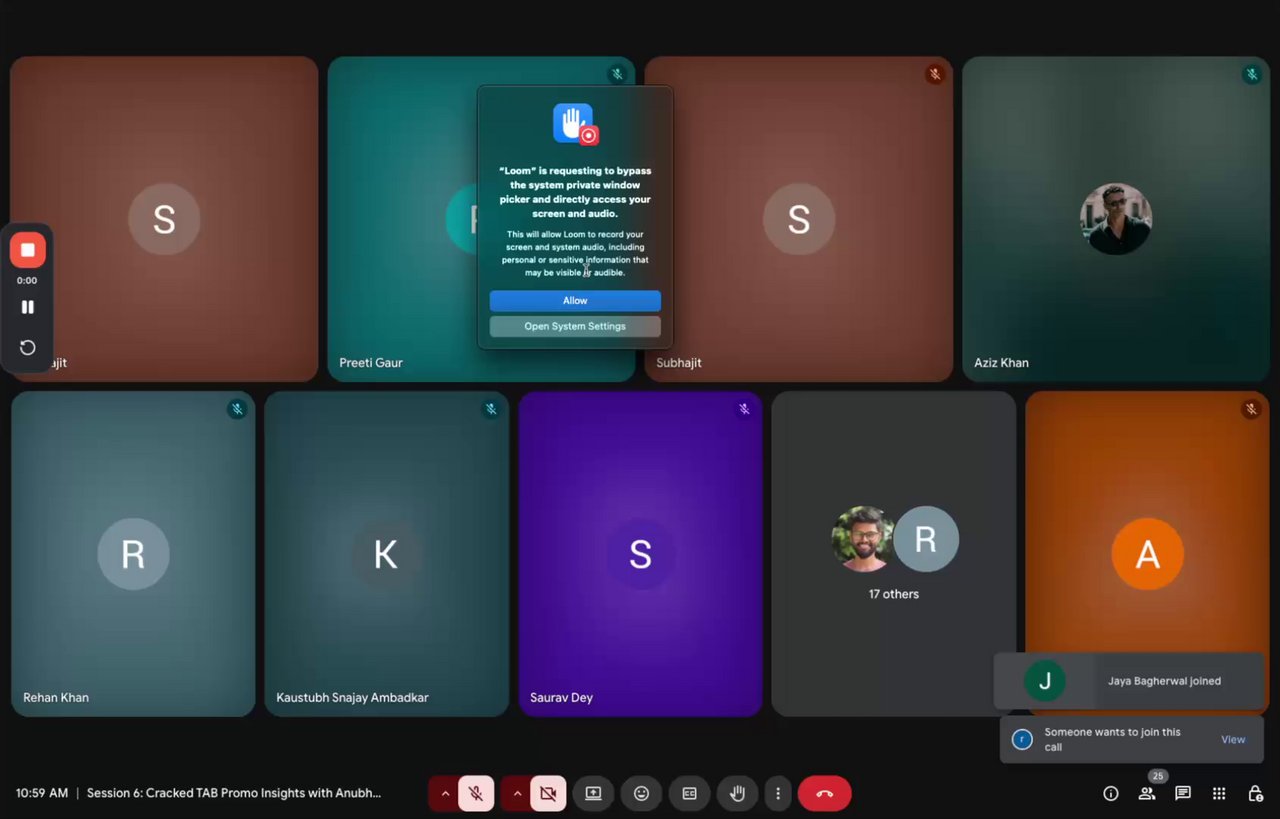Expand video settings arrow beside camera
1280x819 pixels.
(x=517, y=793)
